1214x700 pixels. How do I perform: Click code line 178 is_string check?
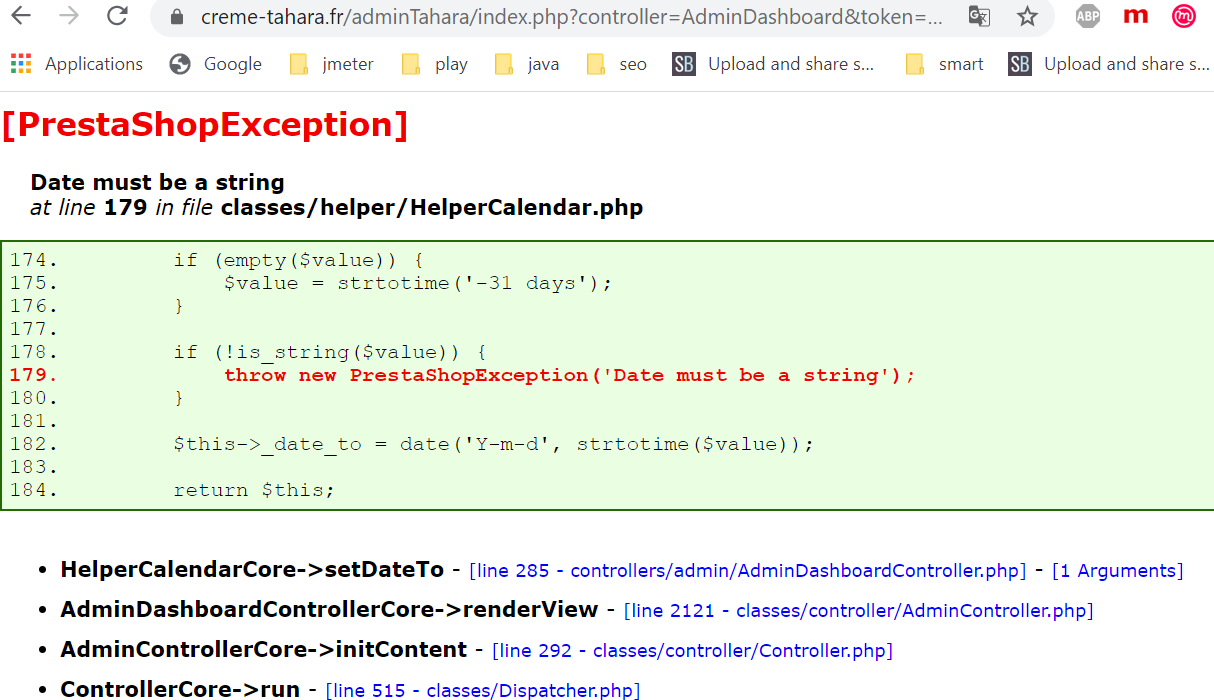coord(330,352)
